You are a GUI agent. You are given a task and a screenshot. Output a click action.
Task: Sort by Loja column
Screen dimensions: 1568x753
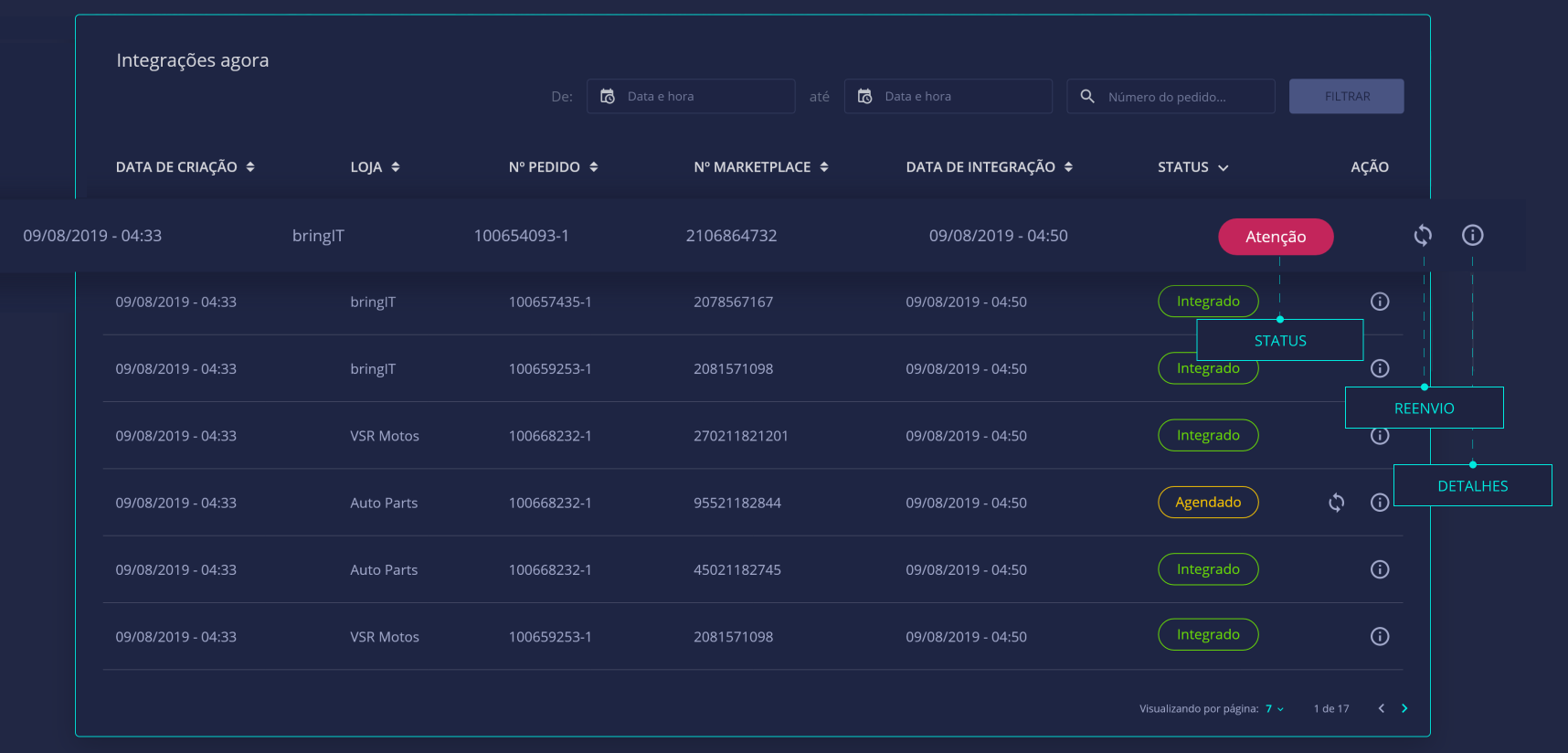click(x=396, y=167)
